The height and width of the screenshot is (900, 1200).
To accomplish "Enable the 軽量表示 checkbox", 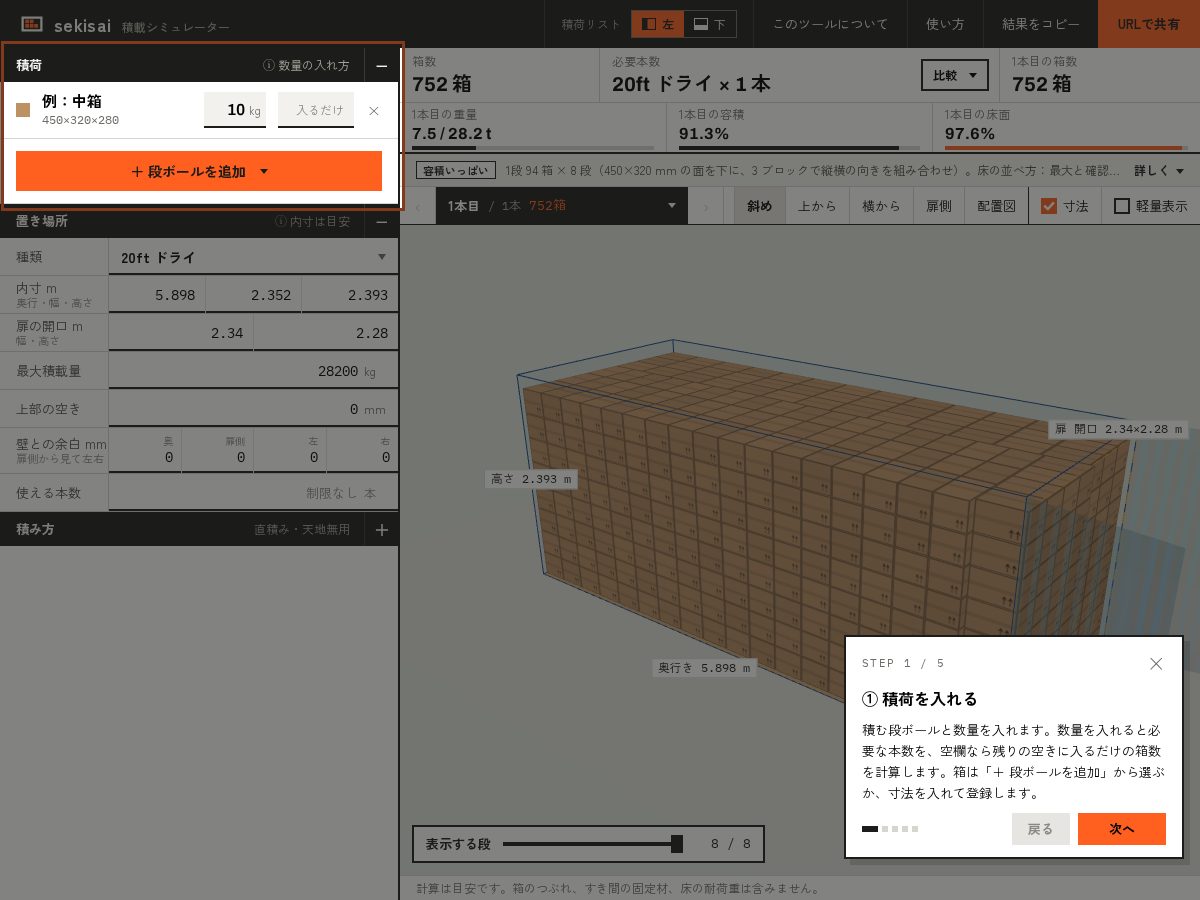I will click(x=1122, y=206).
